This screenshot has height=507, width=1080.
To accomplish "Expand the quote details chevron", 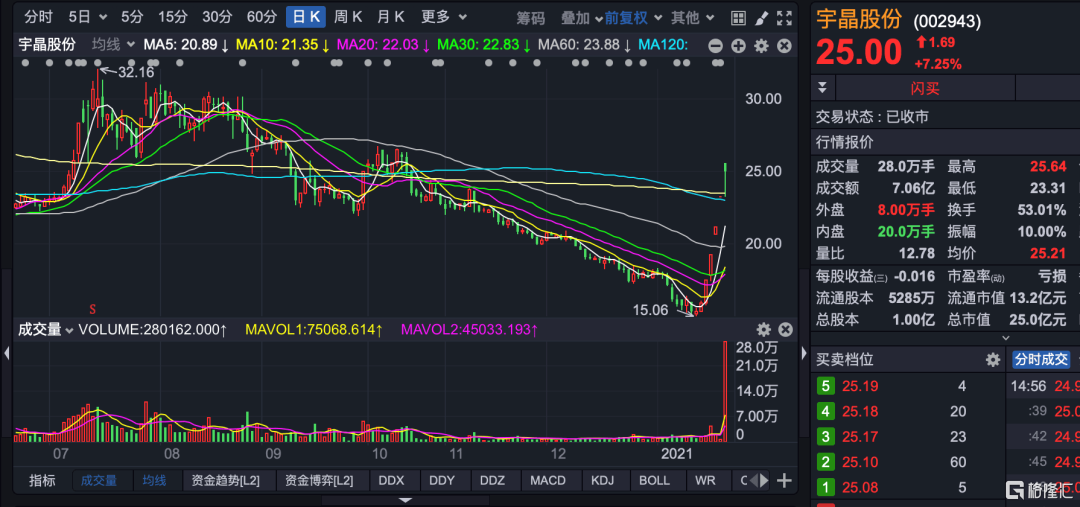I will click(1006, 338).
